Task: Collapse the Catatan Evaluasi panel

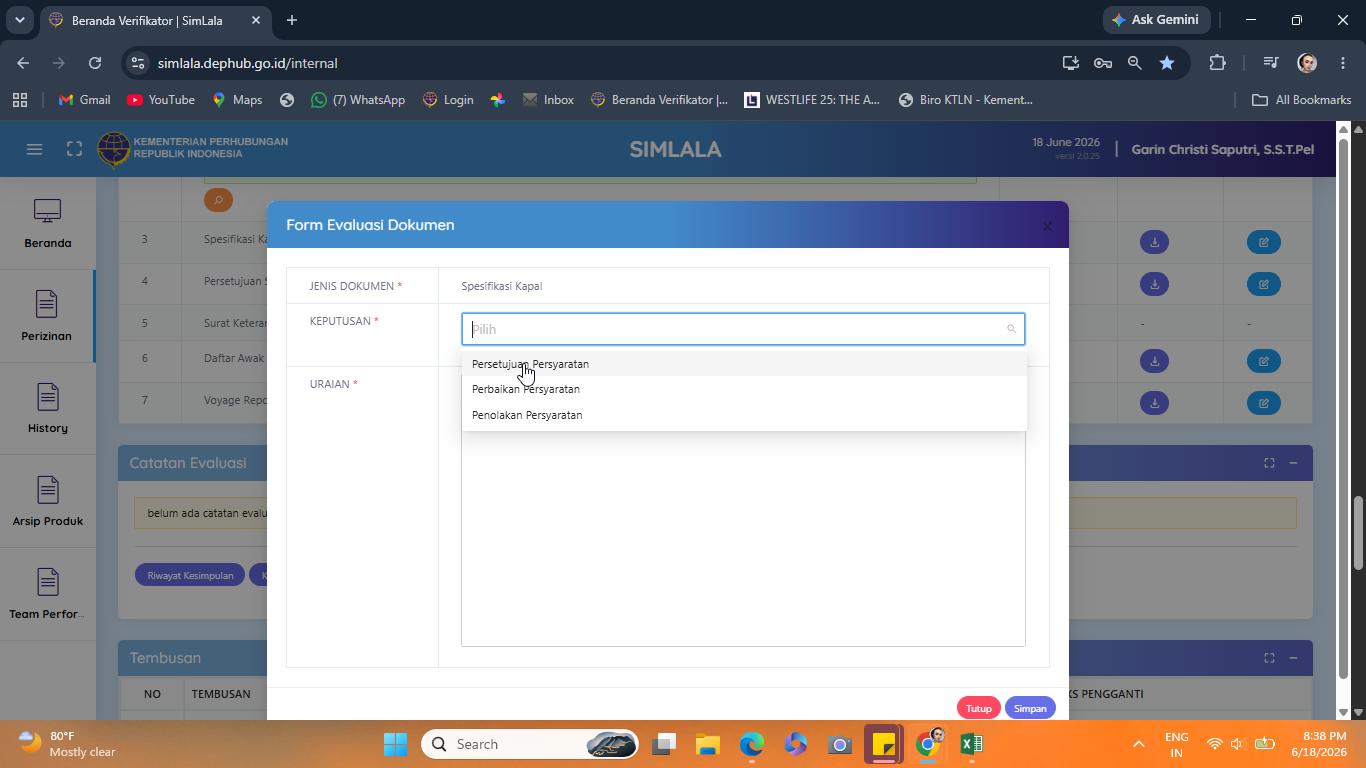Action: pos(1293,463)
